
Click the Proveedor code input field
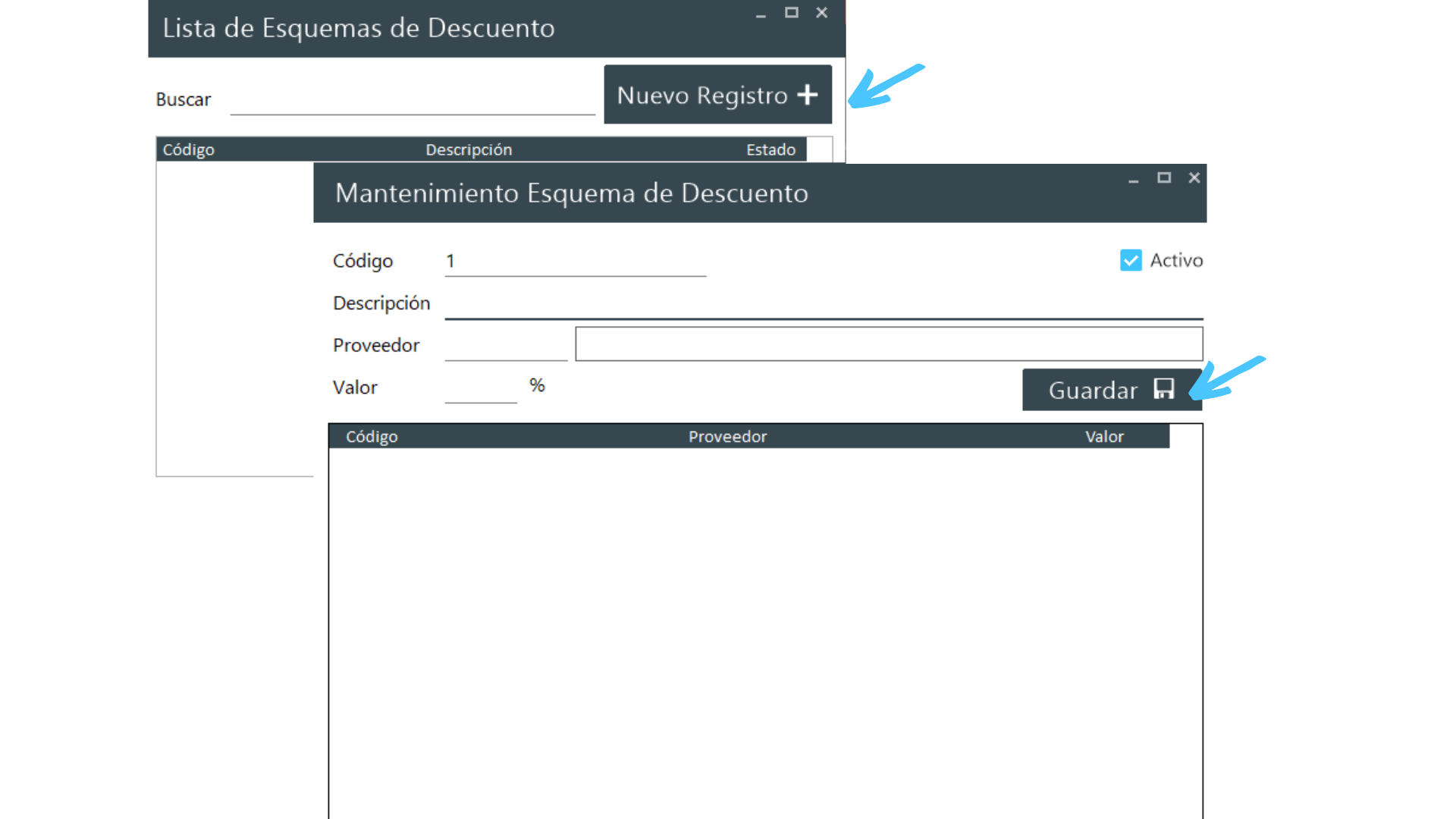click(x=506, y=346)
